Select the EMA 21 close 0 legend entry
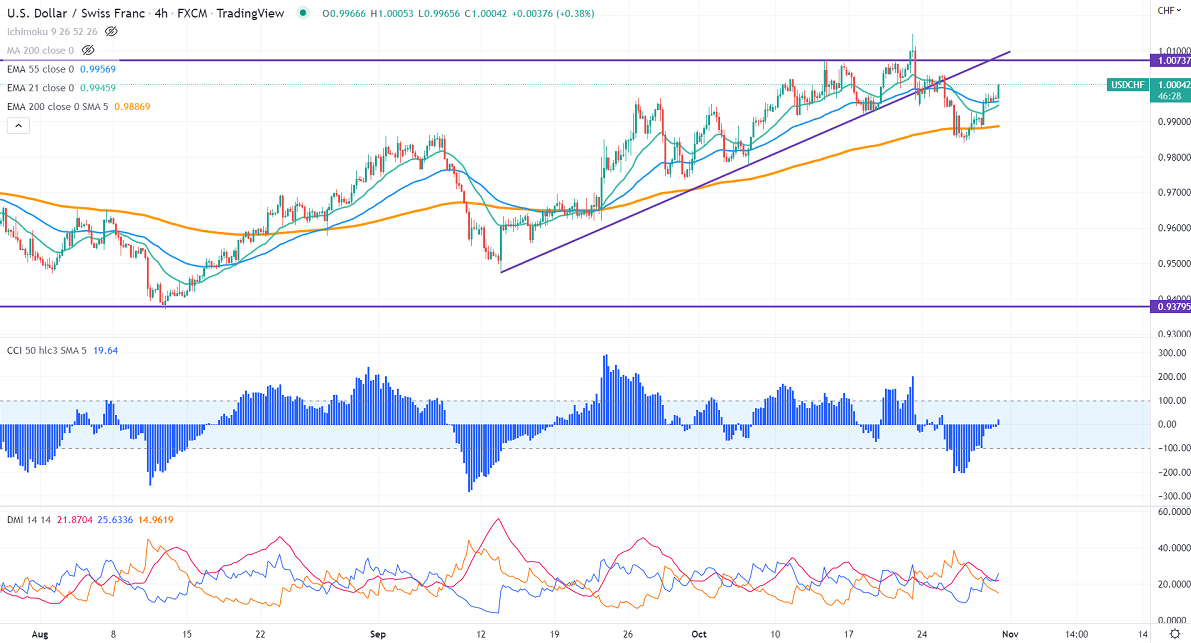Viewport: 1191px width, 643px height. point(41,88)
